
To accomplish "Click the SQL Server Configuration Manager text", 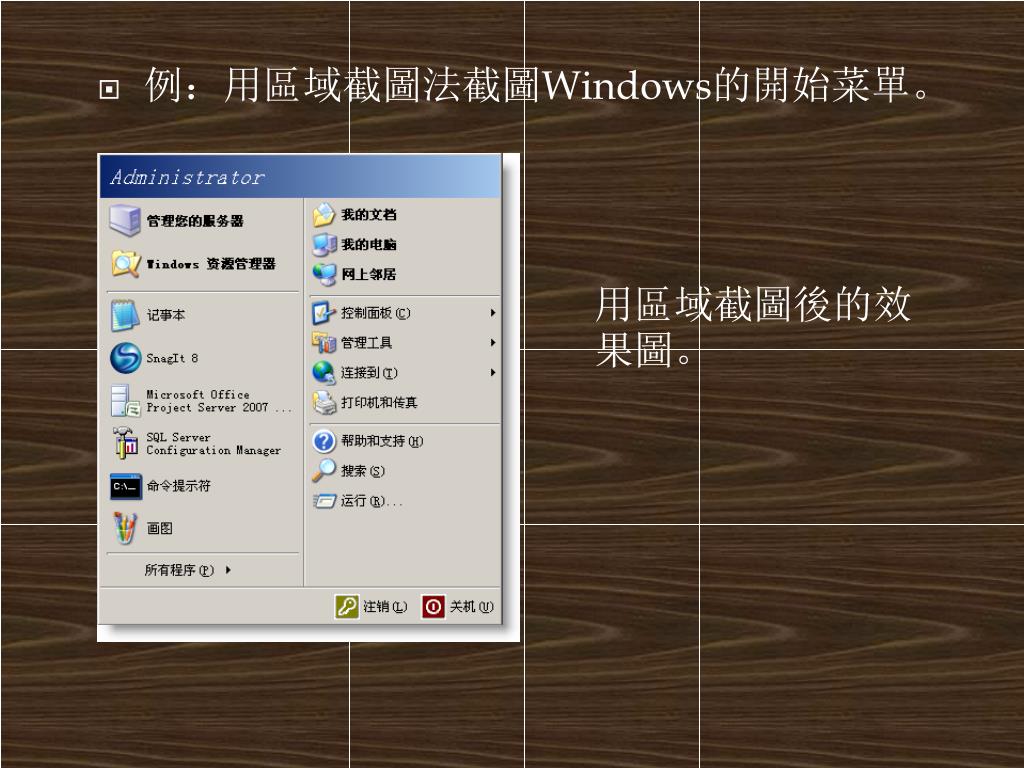I will (x=214, y=444).
